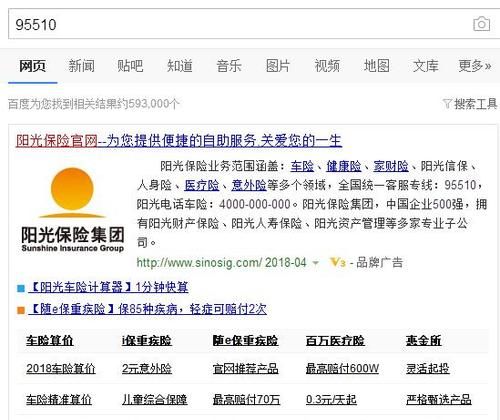Open the 最高赔付70万 link
500x420 pixels.
(x=246, y=399)
